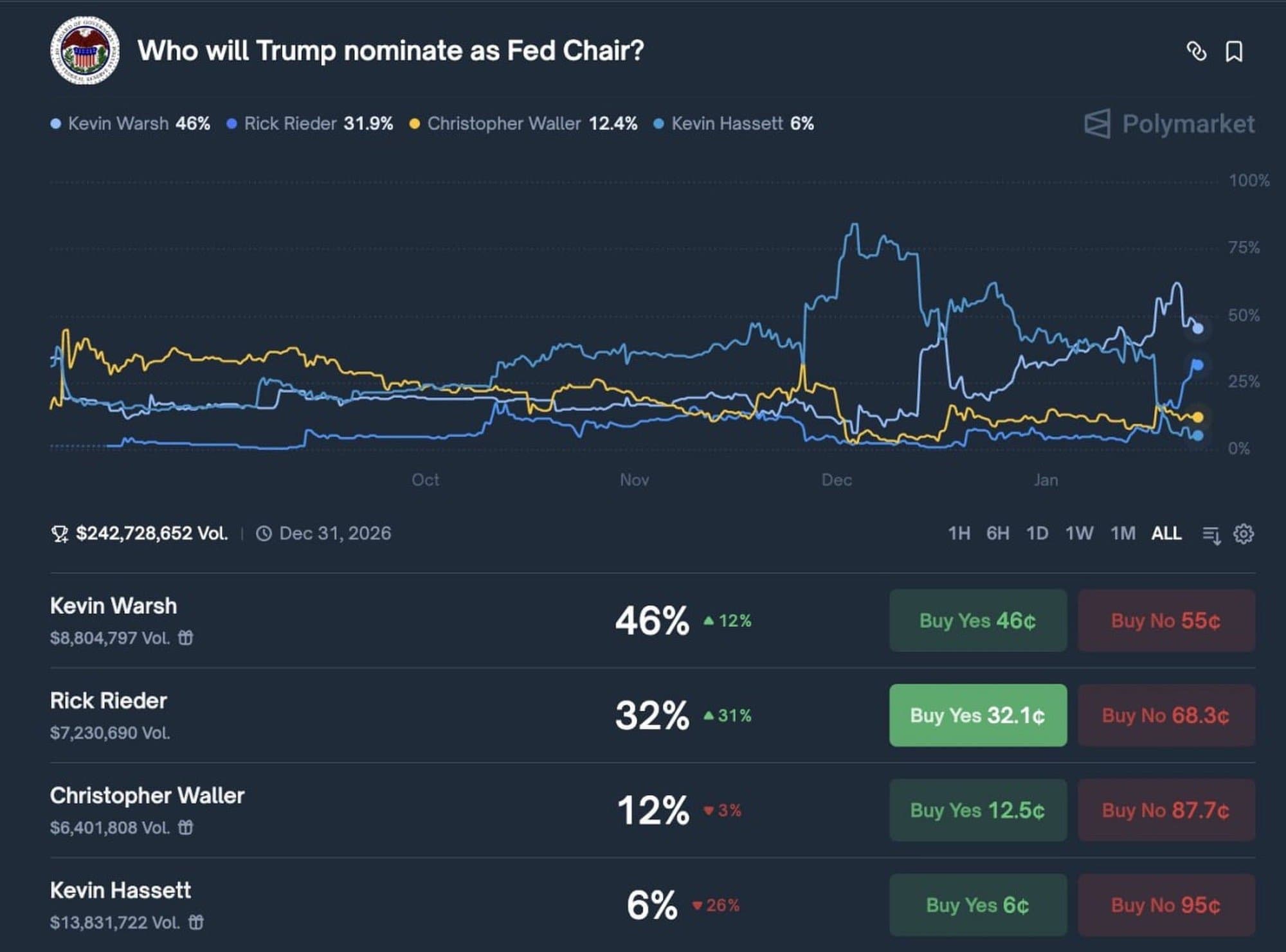Click gift icon beside Kevin Hassett volume

(x=196, y=922)
